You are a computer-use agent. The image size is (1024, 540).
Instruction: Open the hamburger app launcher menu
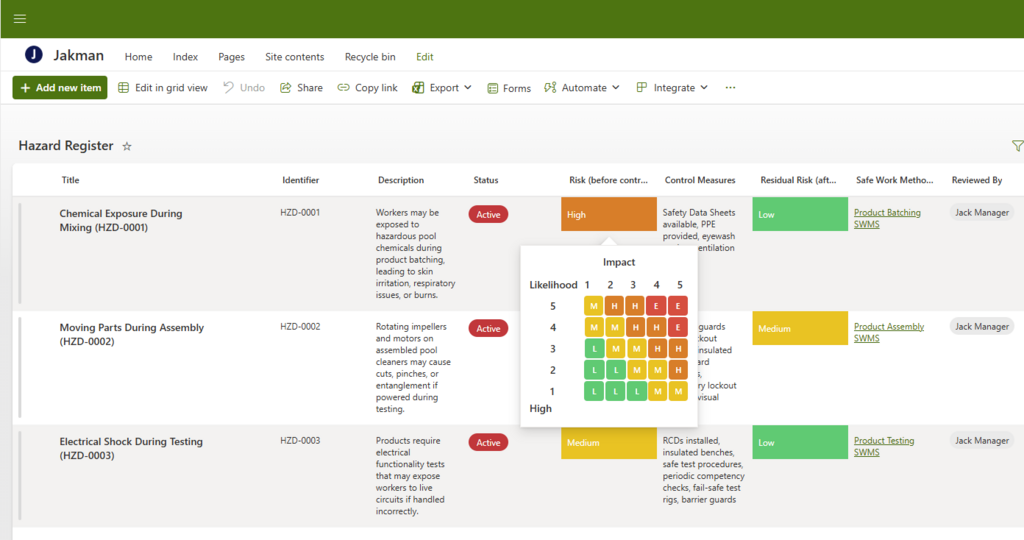[x=20, y=19]
